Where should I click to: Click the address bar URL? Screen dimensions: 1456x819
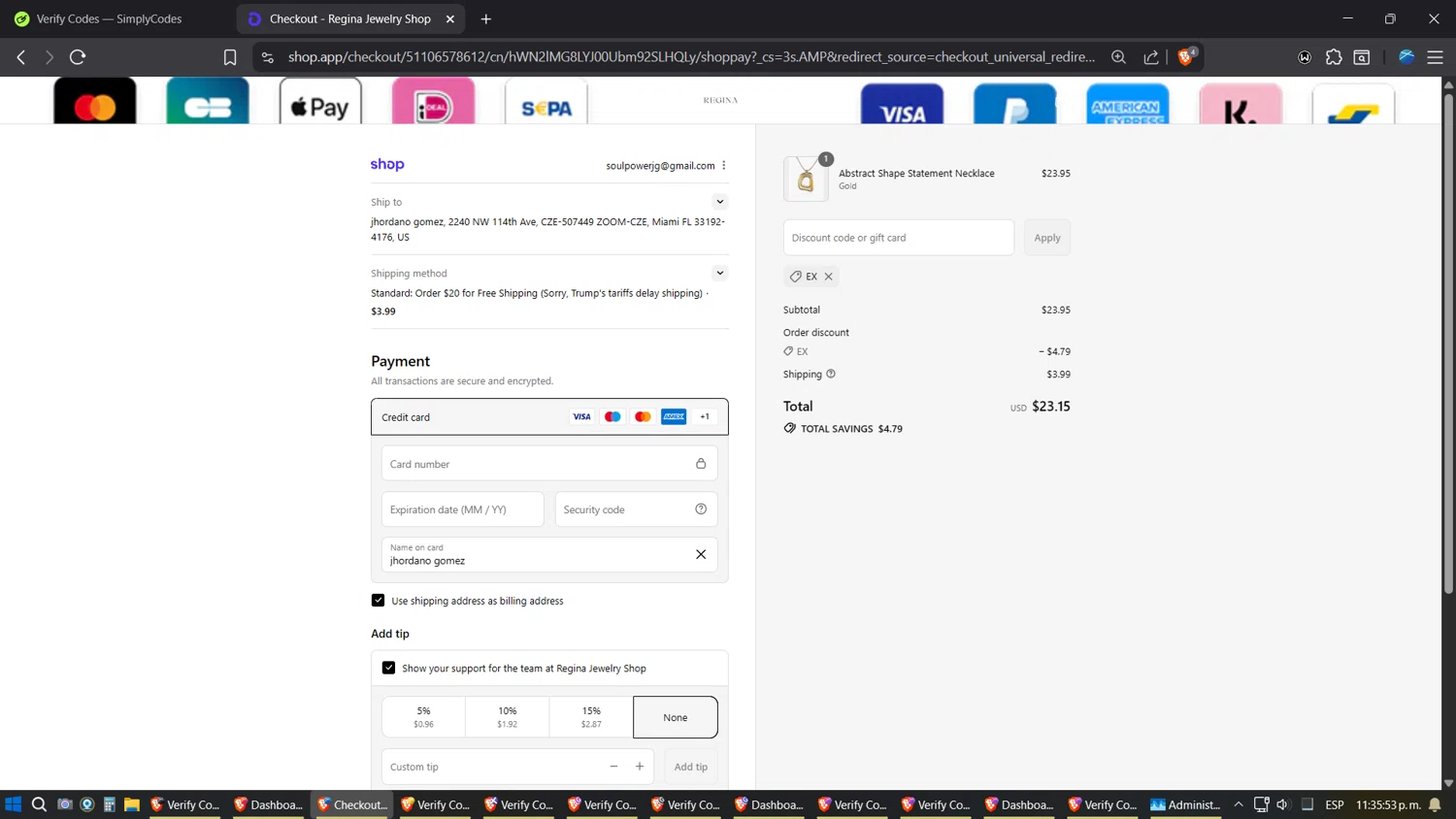691,57
